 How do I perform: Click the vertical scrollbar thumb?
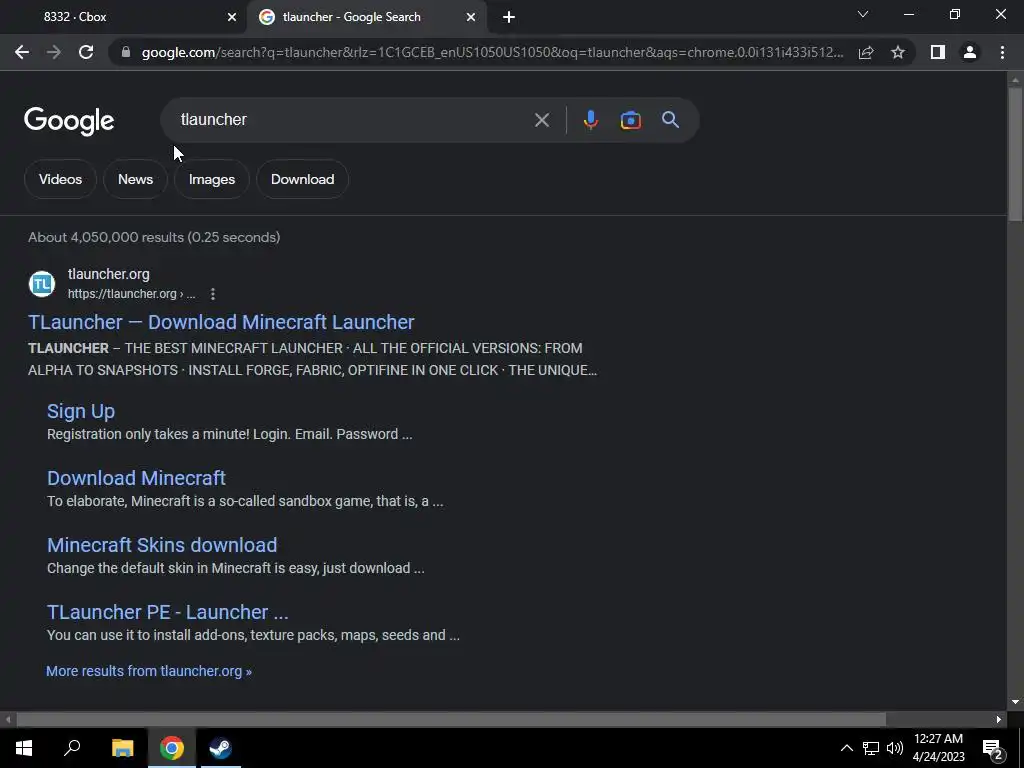coord(1015,154)
